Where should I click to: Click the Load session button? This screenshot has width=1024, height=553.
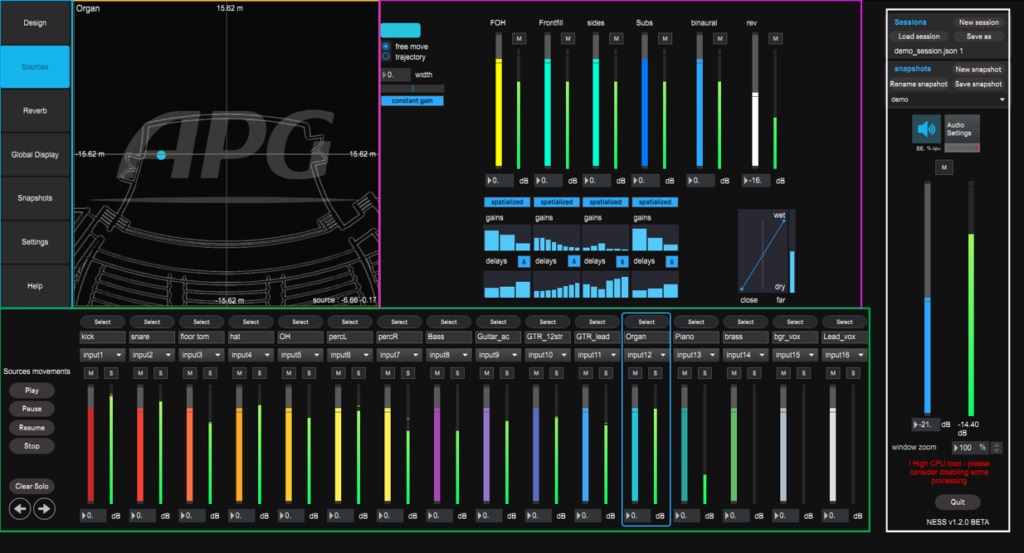click(919, 37)
